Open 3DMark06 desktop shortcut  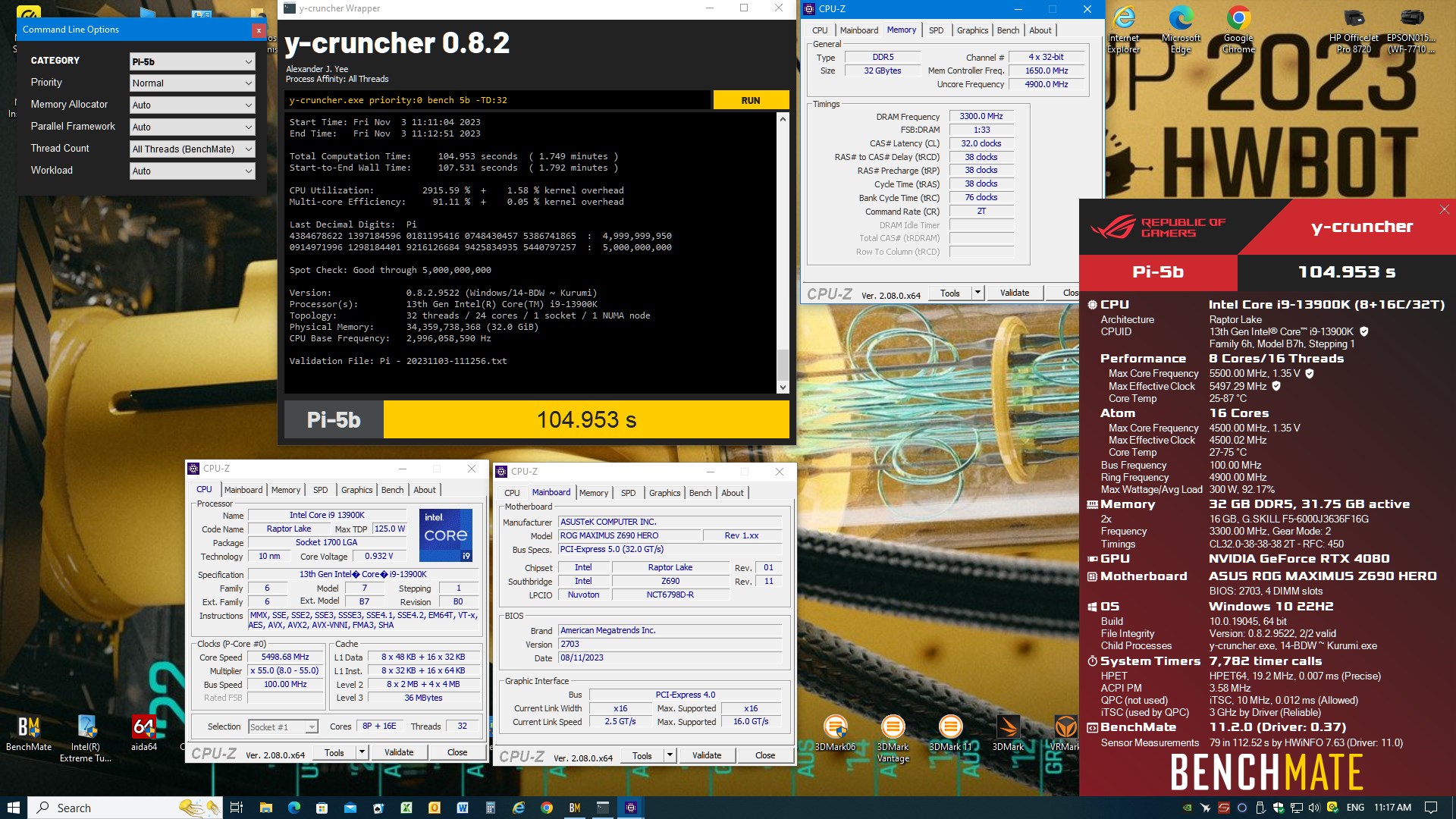point(835,733)
